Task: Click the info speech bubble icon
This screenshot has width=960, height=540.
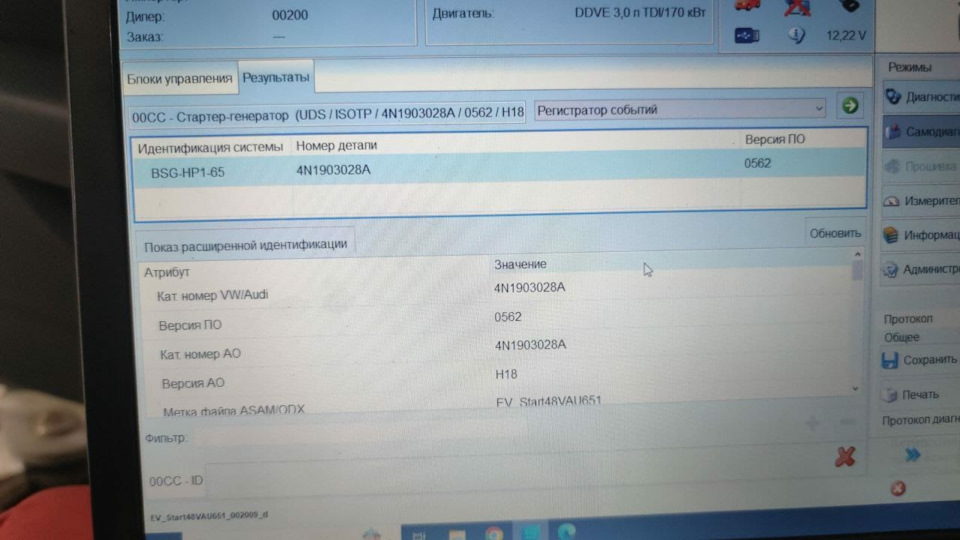Action: [796, 36]
